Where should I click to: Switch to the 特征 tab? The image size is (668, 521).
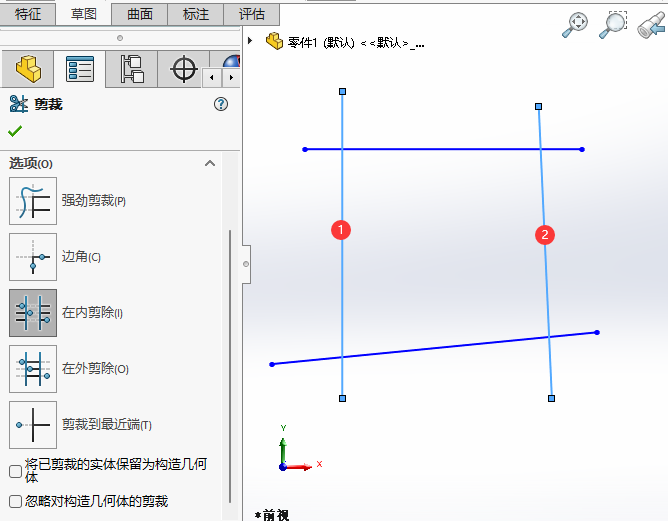tap(28, 14)
